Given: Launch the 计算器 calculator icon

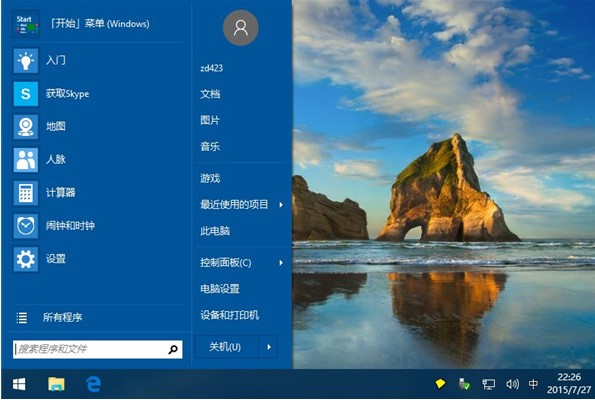Looking at the screenshot, I should point(26,193).
